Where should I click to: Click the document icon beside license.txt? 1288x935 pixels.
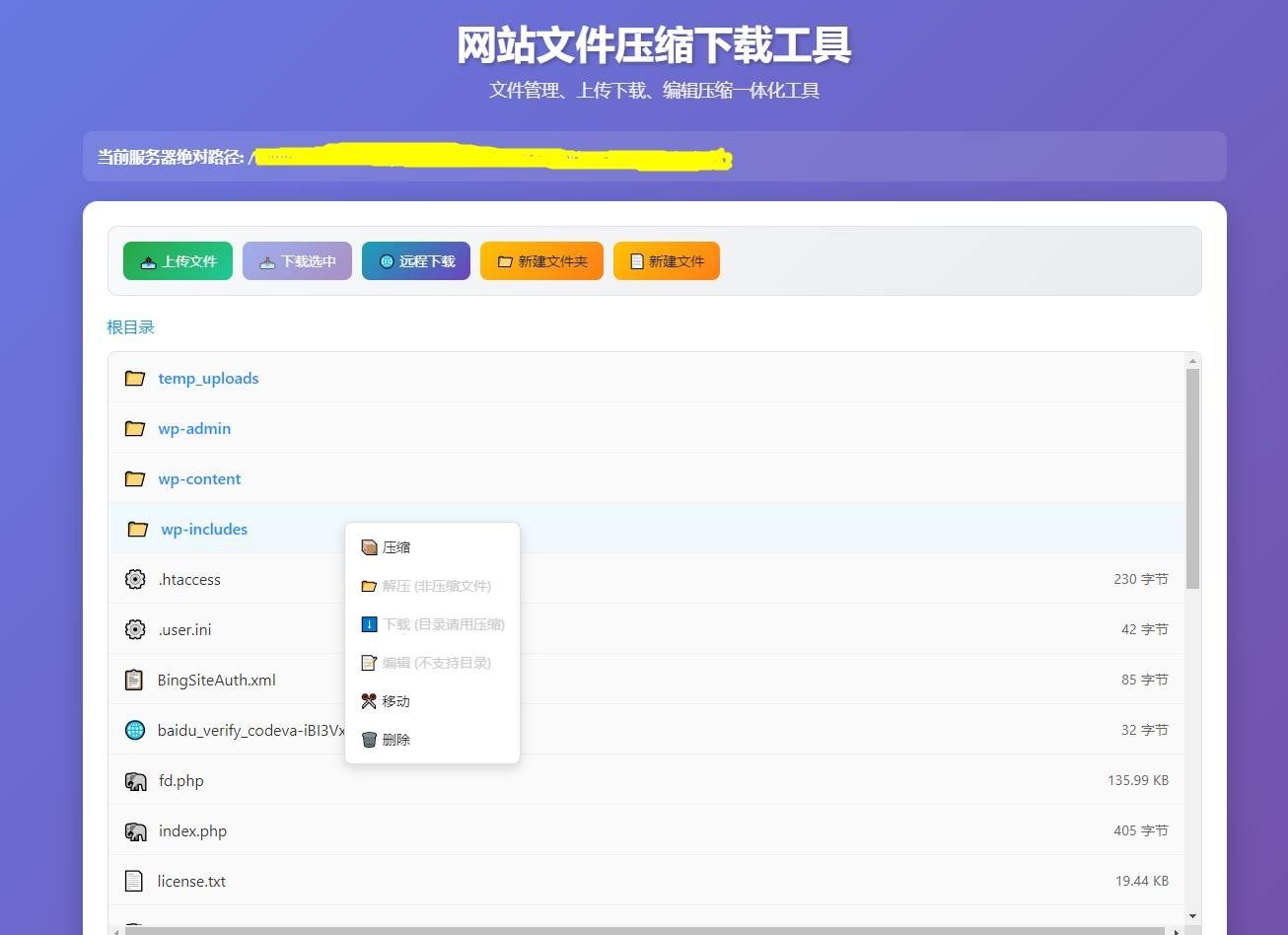(x=134, y=882)
